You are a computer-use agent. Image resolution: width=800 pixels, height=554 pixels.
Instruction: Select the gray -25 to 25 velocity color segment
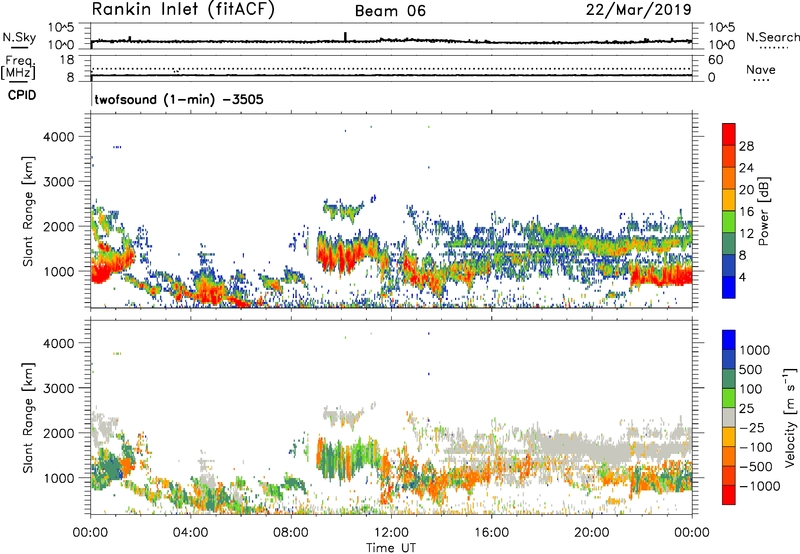pyautogui.click(x=729, y=418)
